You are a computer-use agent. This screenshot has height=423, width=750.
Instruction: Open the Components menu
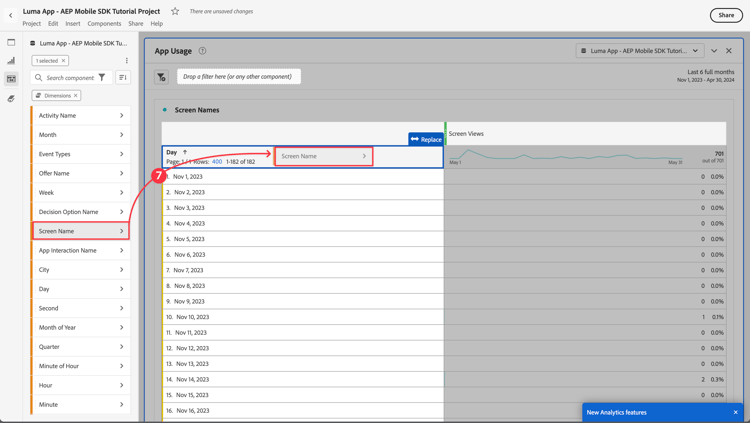tap(104, 23)
